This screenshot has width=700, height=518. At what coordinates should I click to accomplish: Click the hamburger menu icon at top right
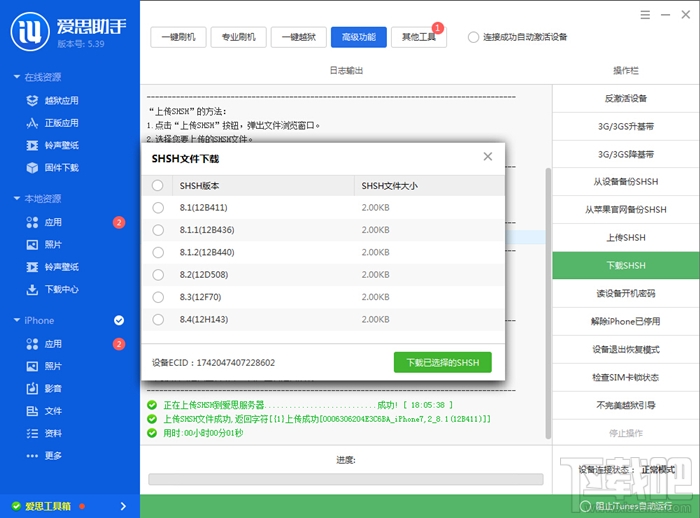pyautogui.click(x=645, y=15)
